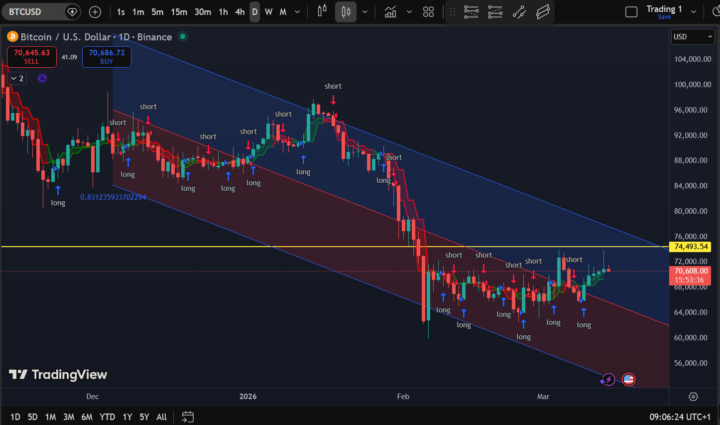Click the yellow 74,493.54 price label
This screenshot has width=720, height=425.
coord(690,247)
